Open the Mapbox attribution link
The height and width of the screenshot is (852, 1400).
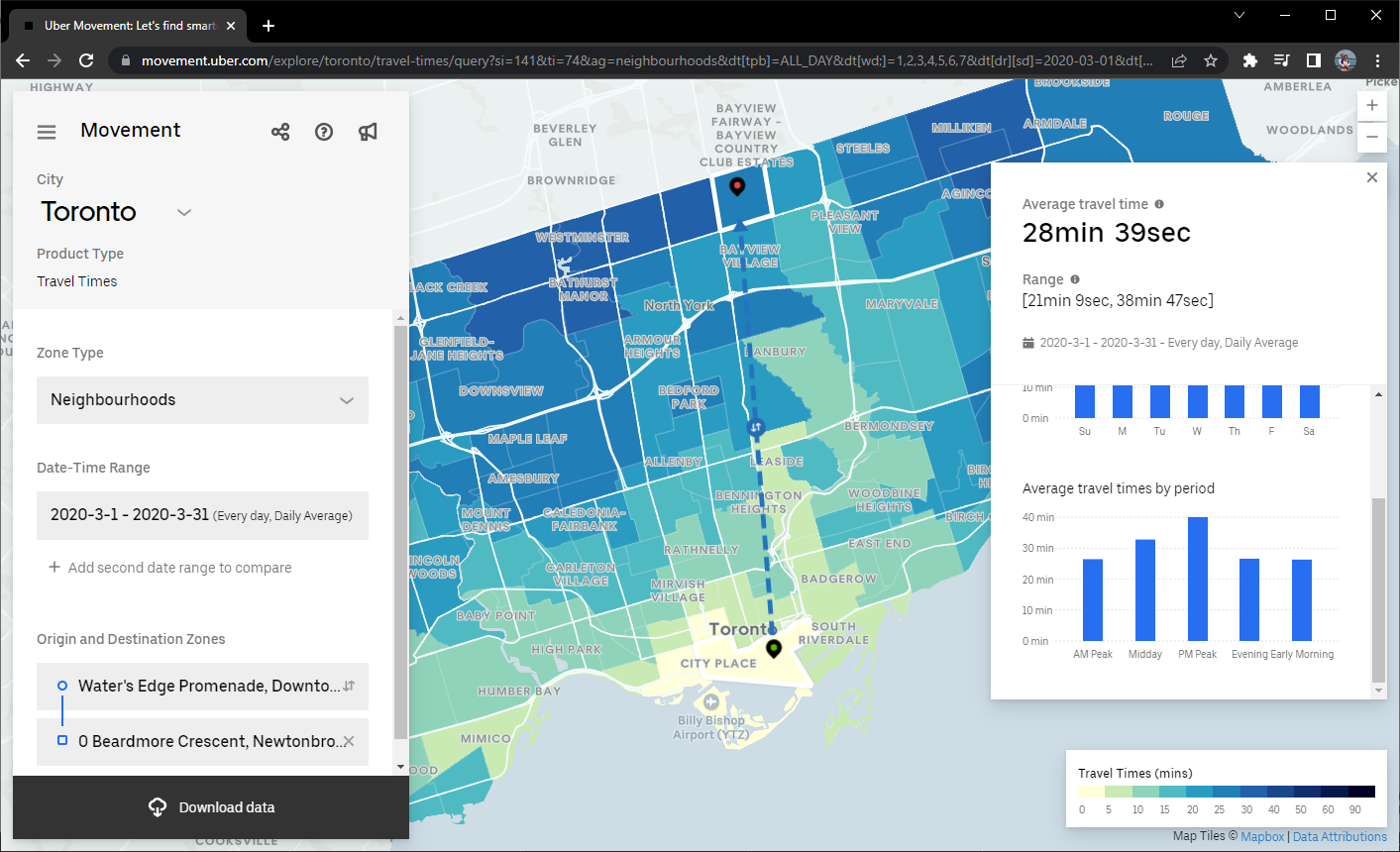pos(1262,837)
